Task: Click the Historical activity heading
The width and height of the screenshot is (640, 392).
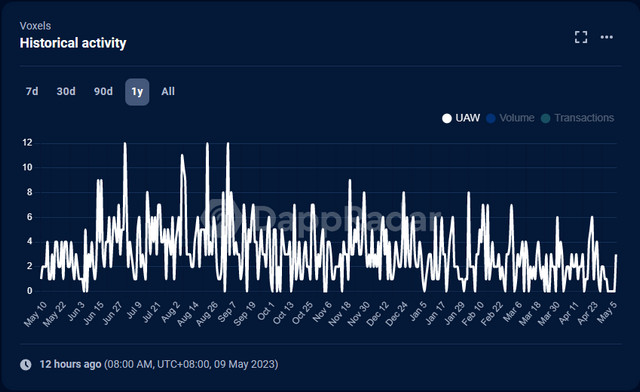Action: pyautogui.click(x=73, y=43)
